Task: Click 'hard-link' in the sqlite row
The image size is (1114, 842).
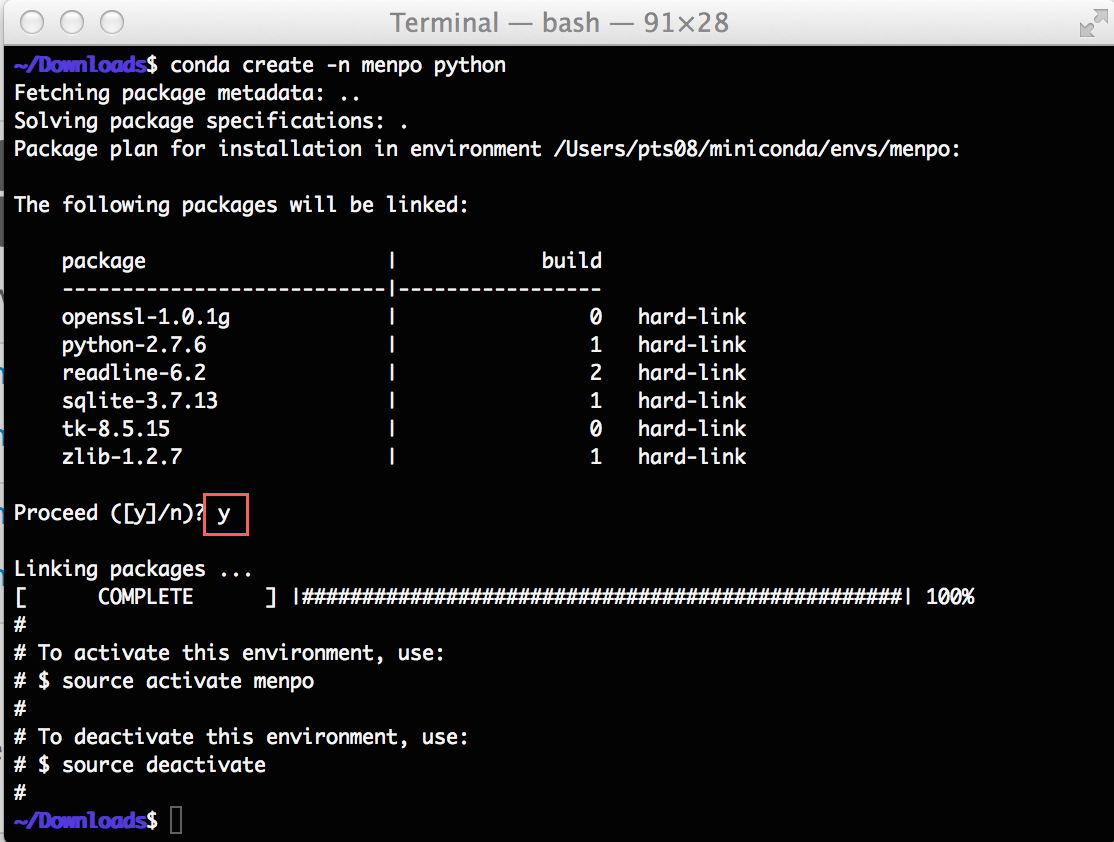Action: [692, 401]
